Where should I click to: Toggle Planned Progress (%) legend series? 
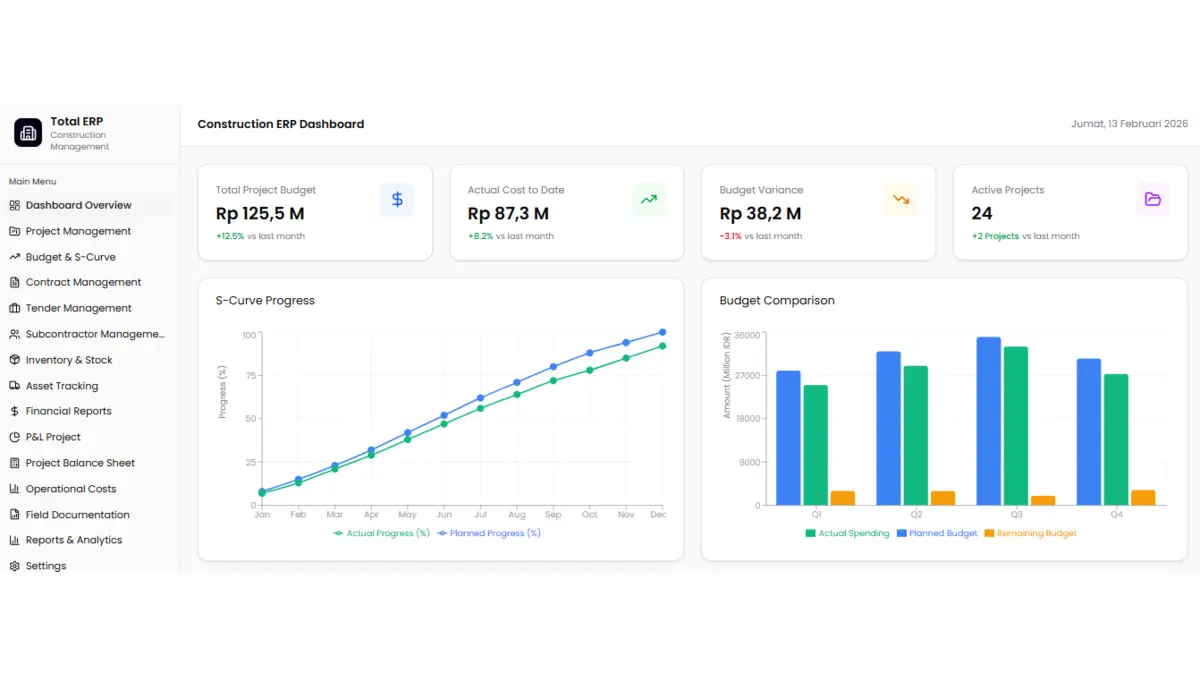click(x=488, y=533)
